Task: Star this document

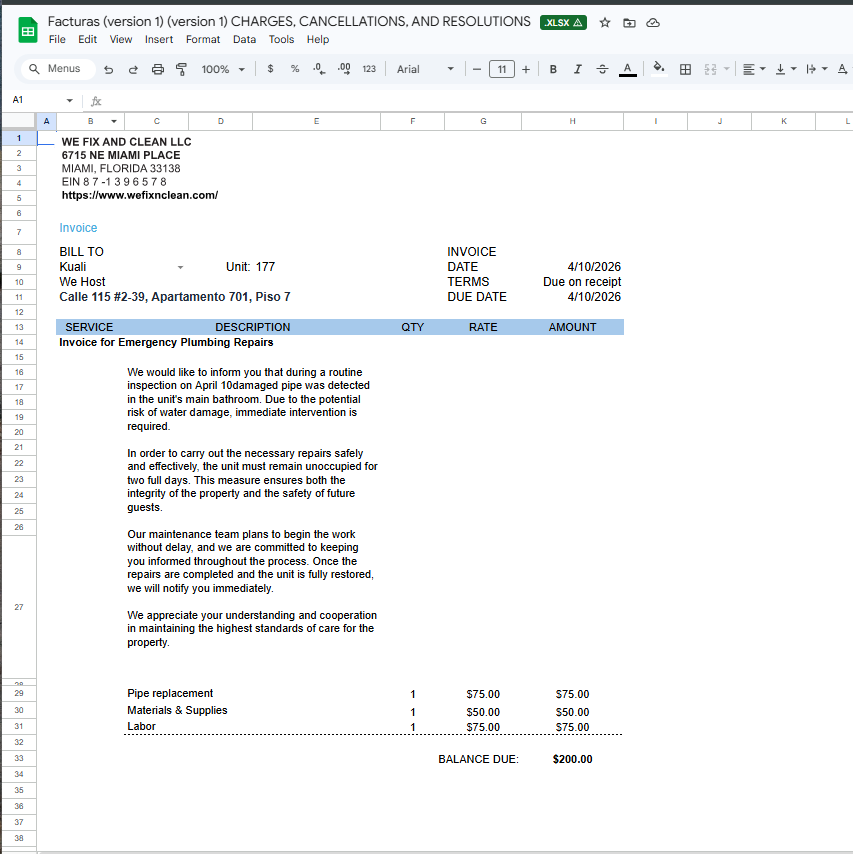Action: (x=604, y=22)
